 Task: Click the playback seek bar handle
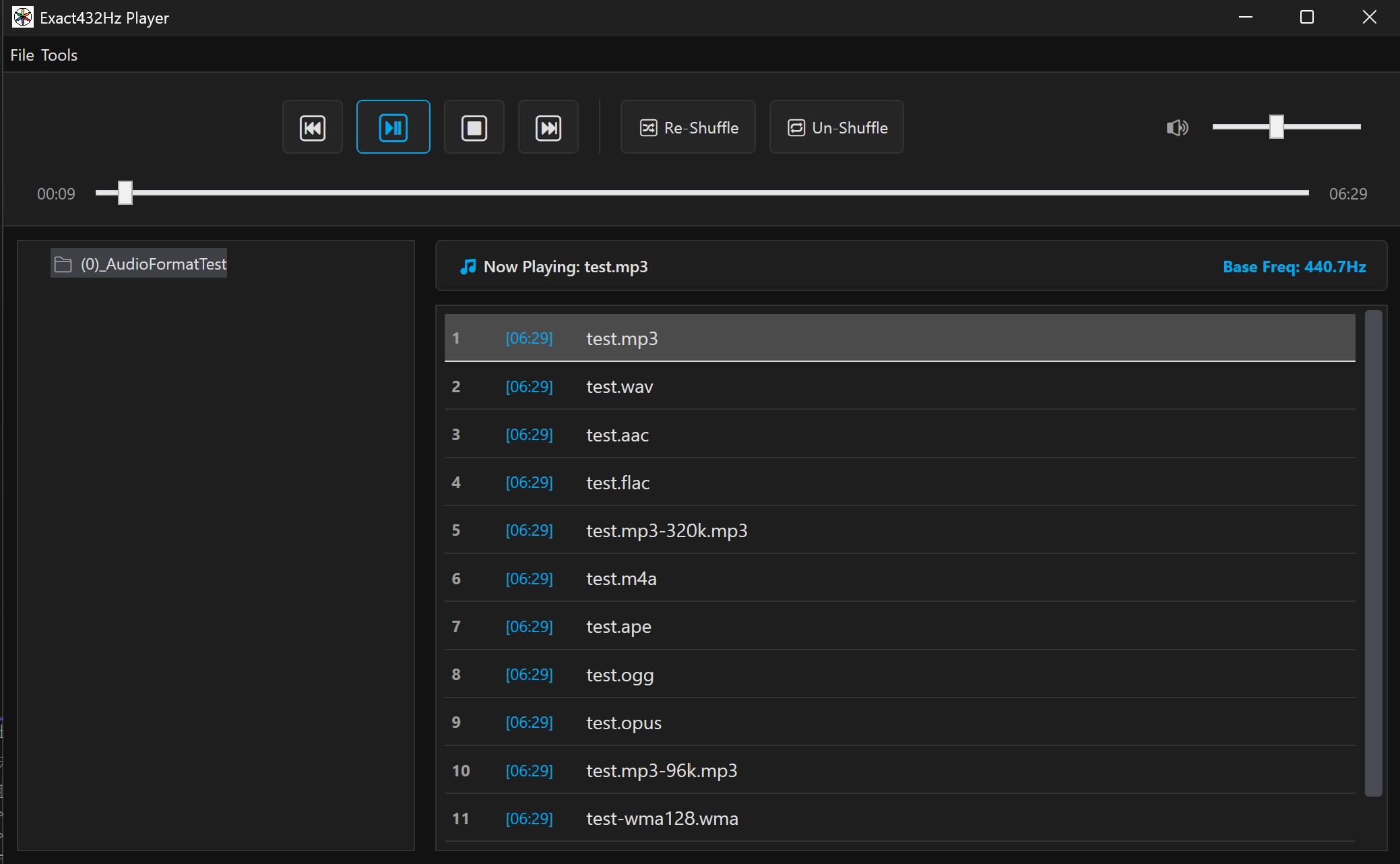pyautogui.click(x=125, y=193)
